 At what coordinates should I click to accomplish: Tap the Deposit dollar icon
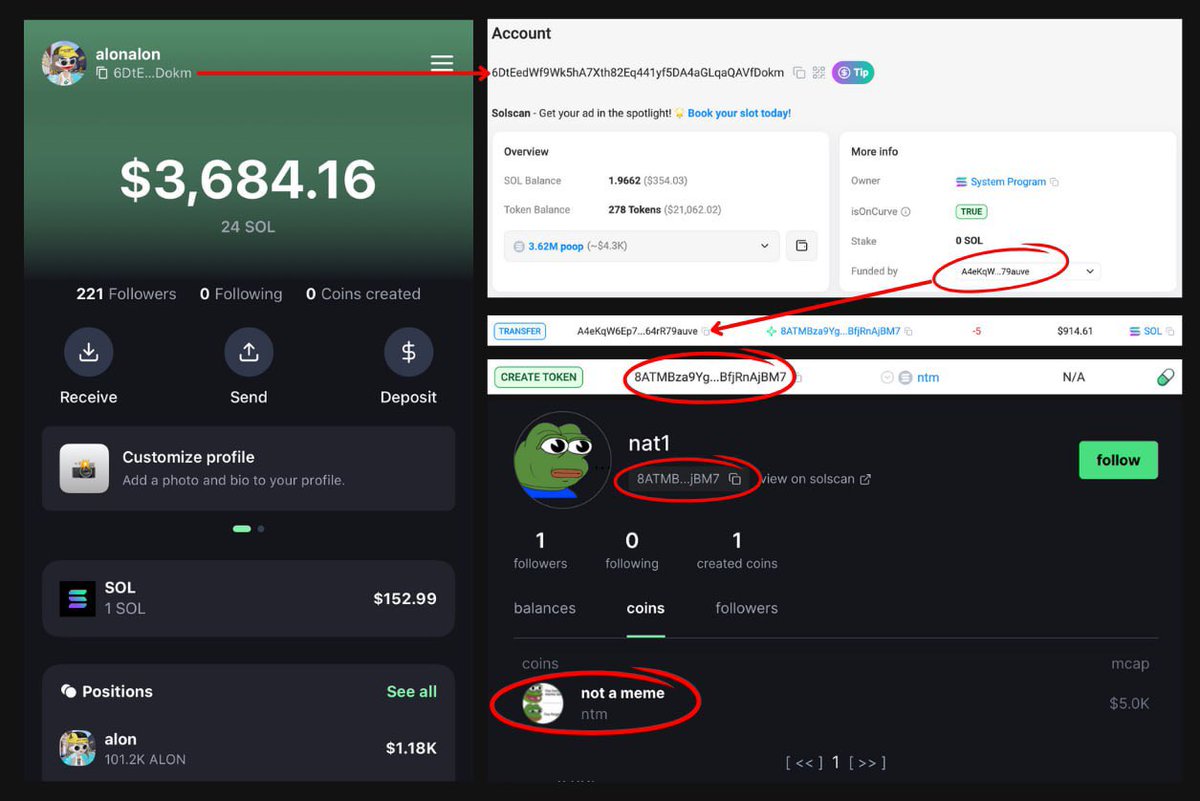click(x=408, y=352)
